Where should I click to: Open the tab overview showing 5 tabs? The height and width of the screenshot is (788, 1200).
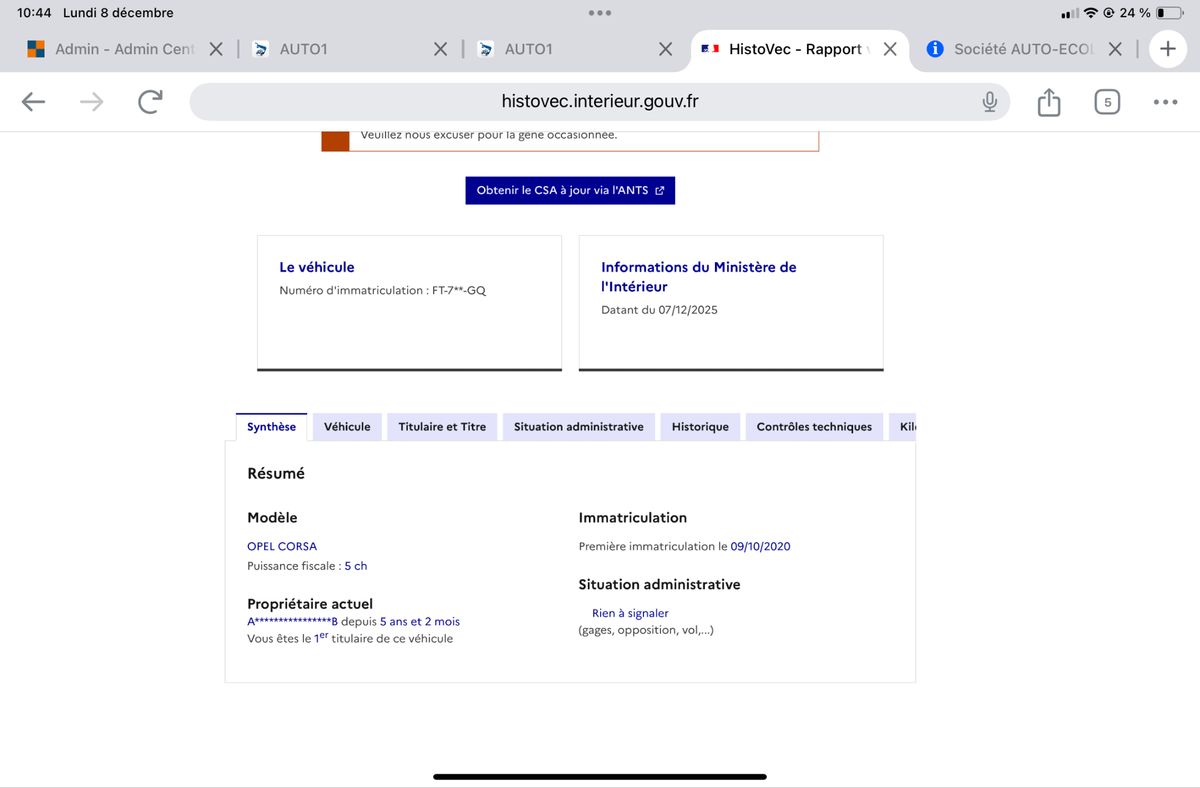pos(1107,102)
